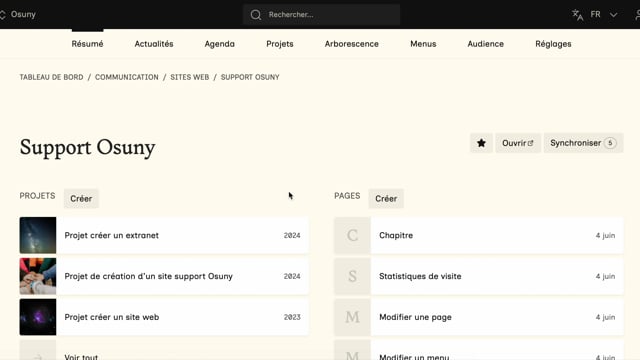The height and width of the screenshot is (360, 640).
Task: Open the Menus tab
Action: (423, 44)
